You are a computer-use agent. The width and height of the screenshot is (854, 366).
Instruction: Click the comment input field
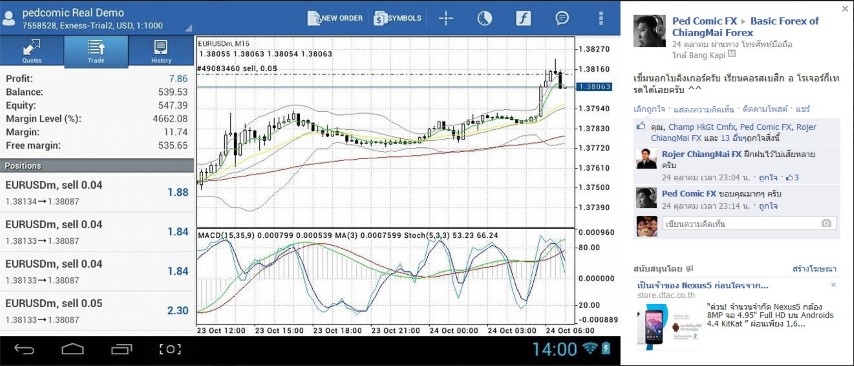pyautogui.click(x=740, y=224)
